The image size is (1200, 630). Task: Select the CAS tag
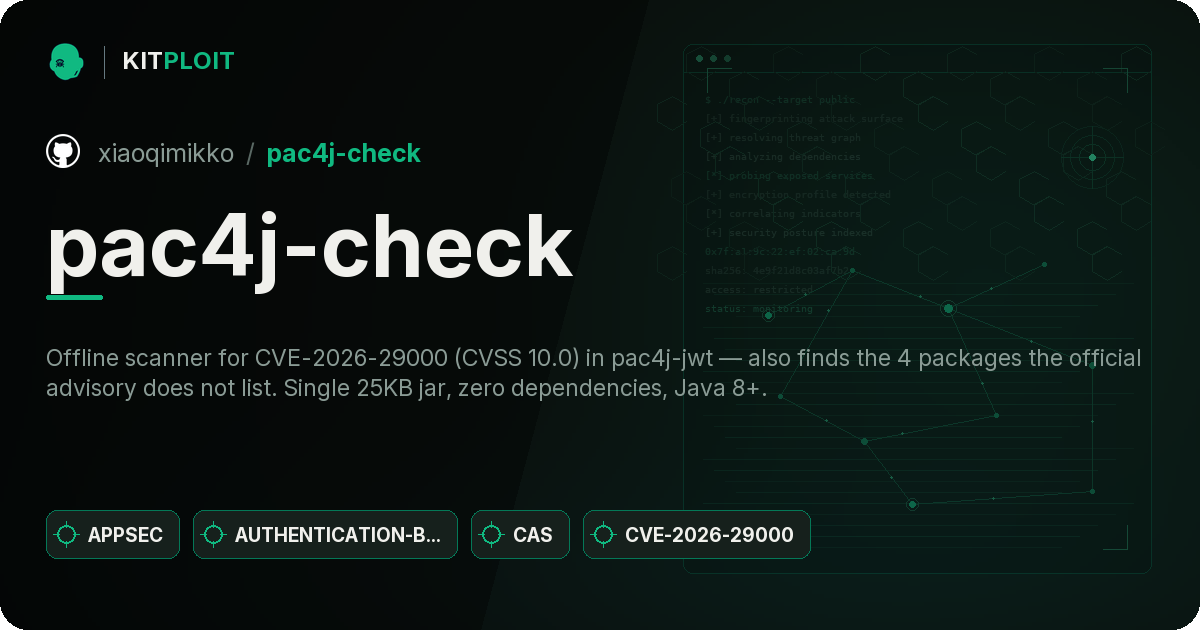click(x=520, y=534)
